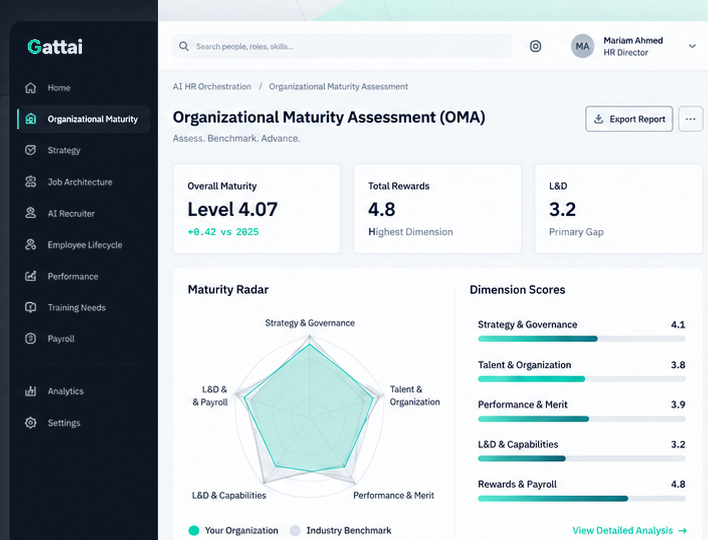
Task: Navigate to AI Recruiter
Action: pos(84,213)
